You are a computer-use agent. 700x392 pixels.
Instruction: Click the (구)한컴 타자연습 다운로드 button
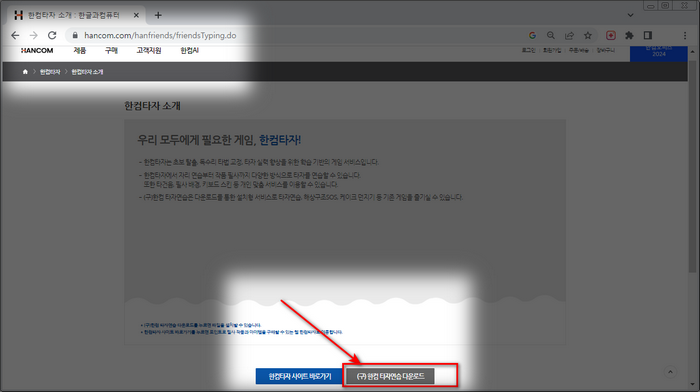(x=390, y=376)
